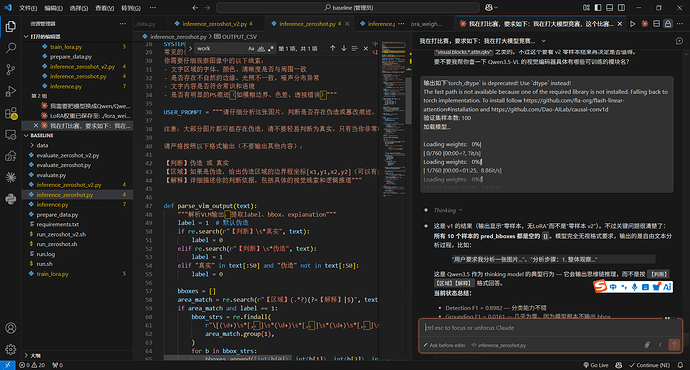
Task: Open the Copilot dropdown chevron in title bar
Action: point(496,7)
